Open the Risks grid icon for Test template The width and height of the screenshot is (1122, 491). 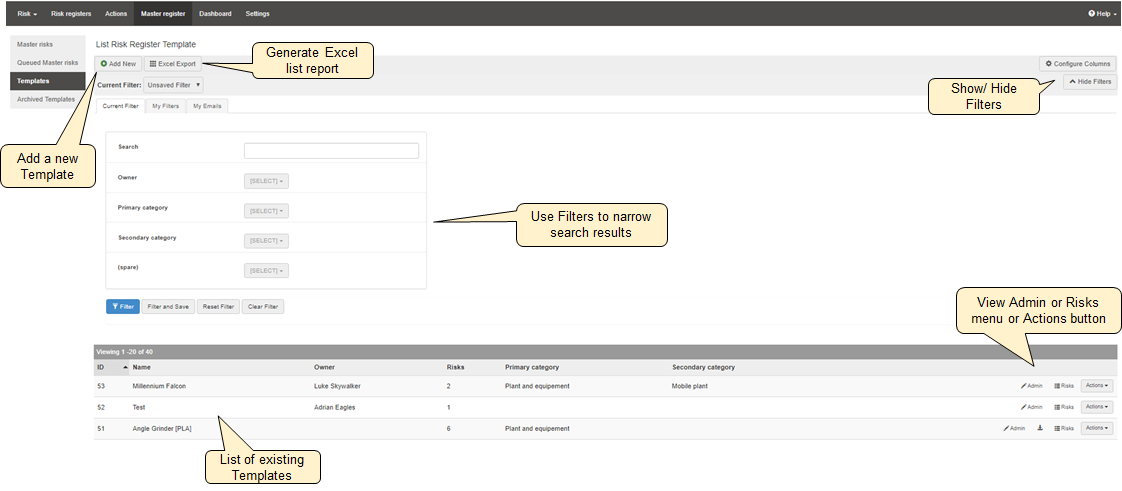[x=1057, y=407]
